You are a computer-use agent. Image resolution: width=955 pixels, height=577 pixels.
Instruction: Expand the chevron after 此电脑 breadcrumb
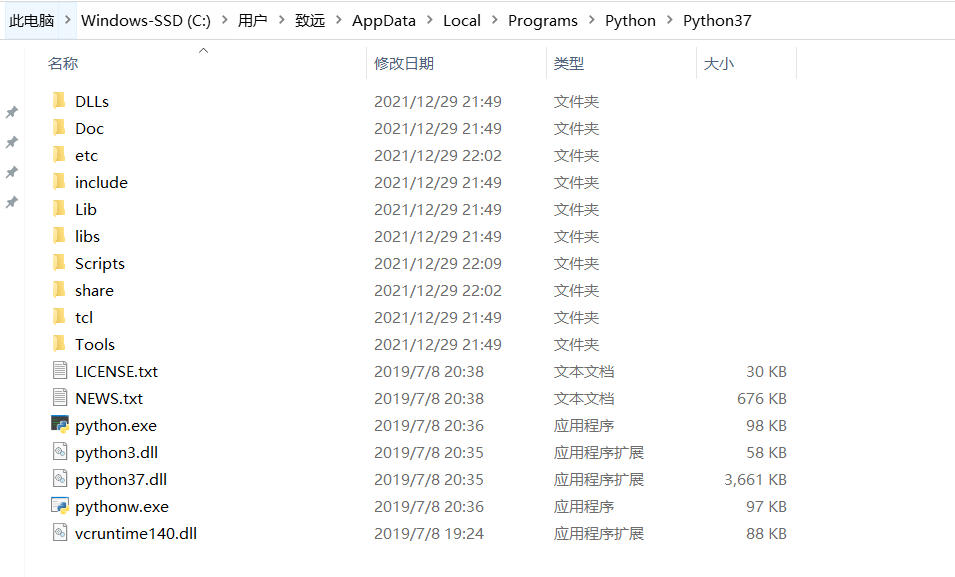tap(68, 20)
